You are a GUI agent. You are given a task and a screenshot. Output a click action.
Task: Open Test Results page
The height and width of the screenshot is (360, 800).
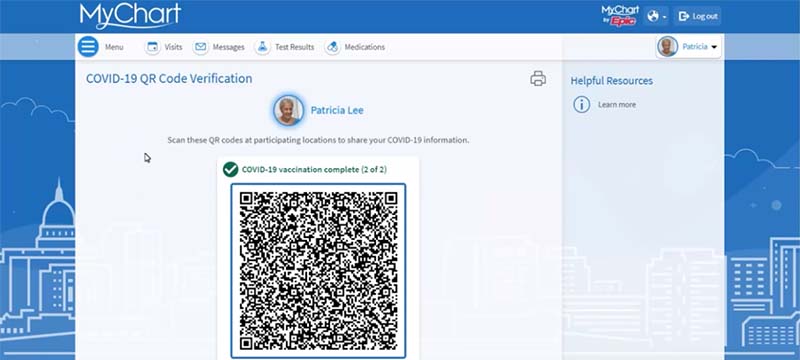point(294,47)
